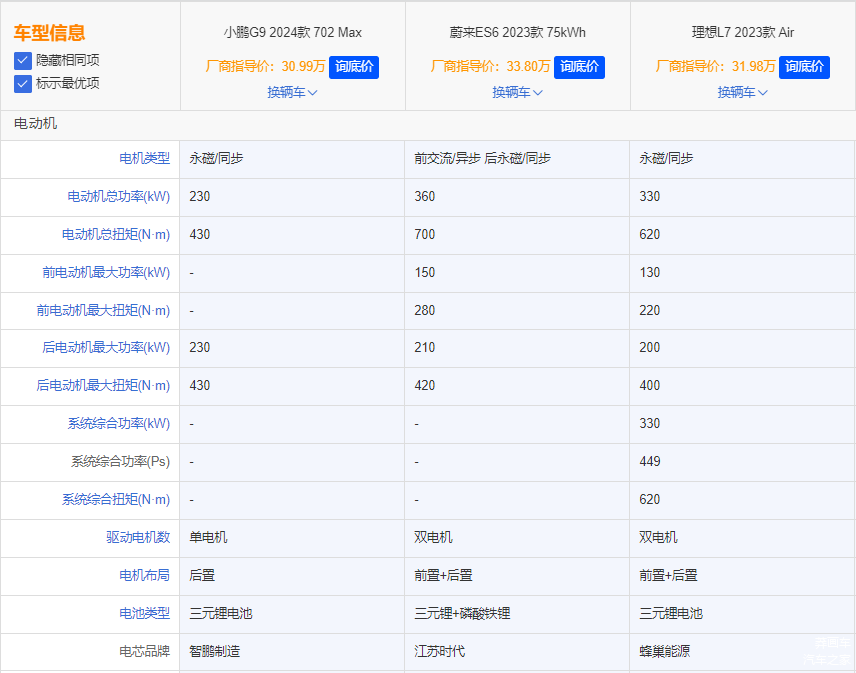Screen dimensions: 856x673
Task: Open the 蔚来ES6 2023款 75kWh title
Action: 518,33
